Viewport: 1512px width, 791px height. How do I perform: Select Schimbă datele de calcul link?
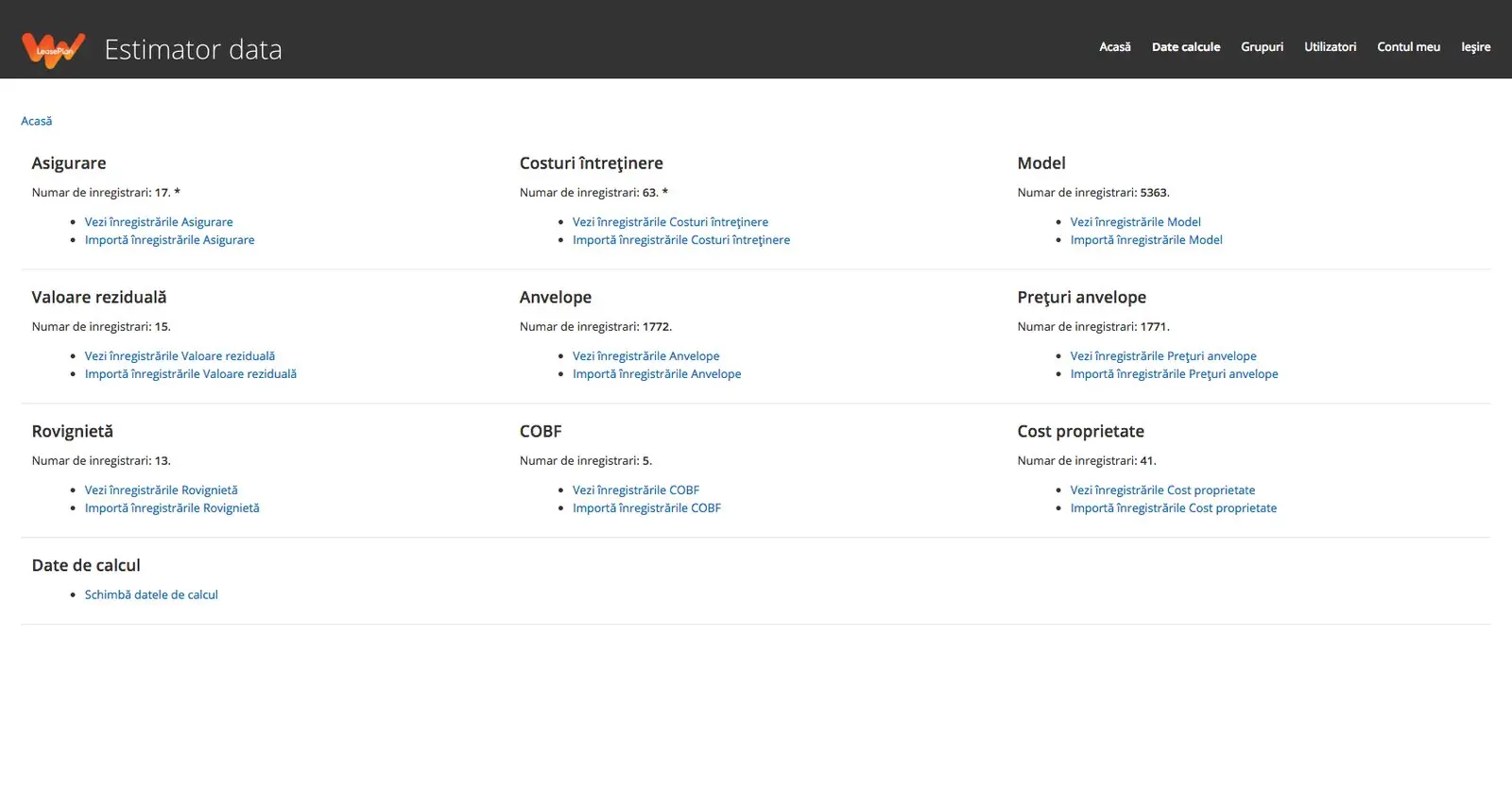(x=151, y=595)
